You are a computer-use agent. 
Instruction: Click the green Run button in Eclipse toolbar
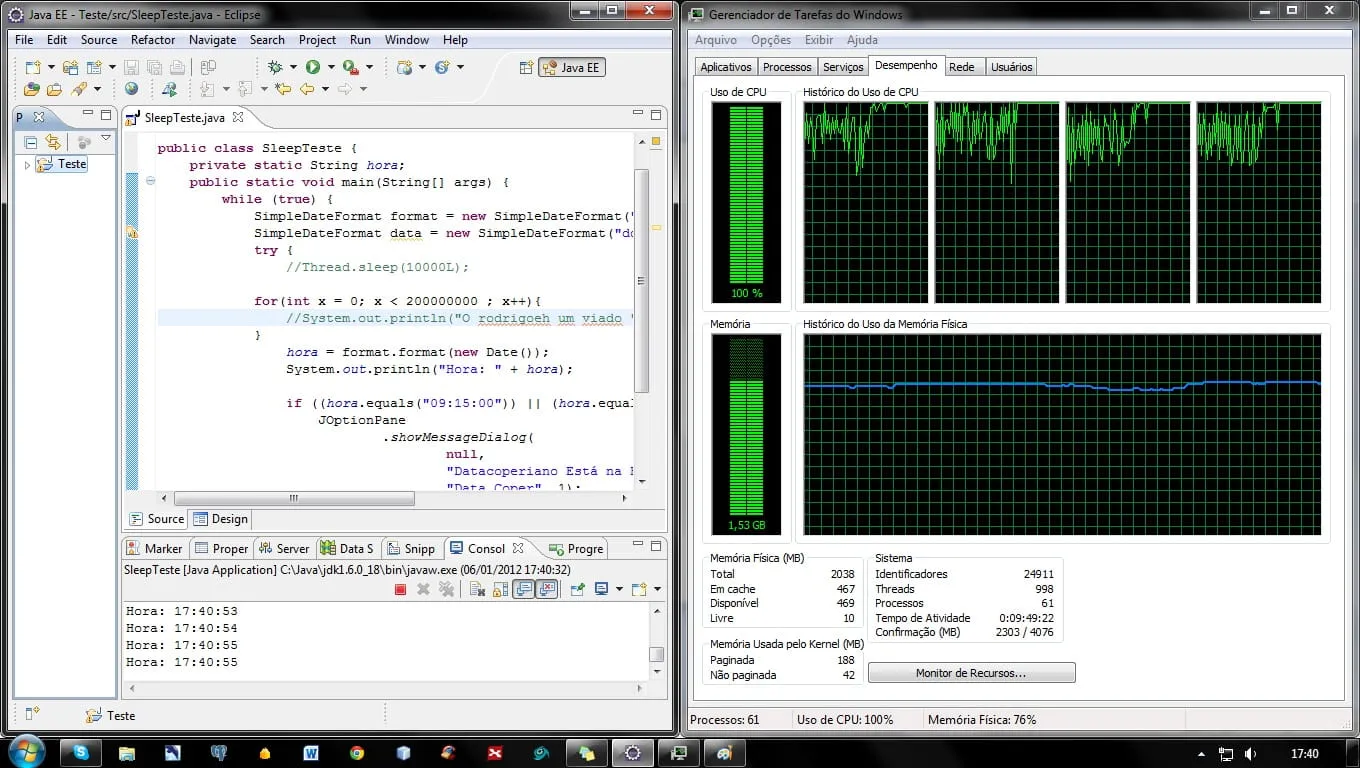pos(313,67)
